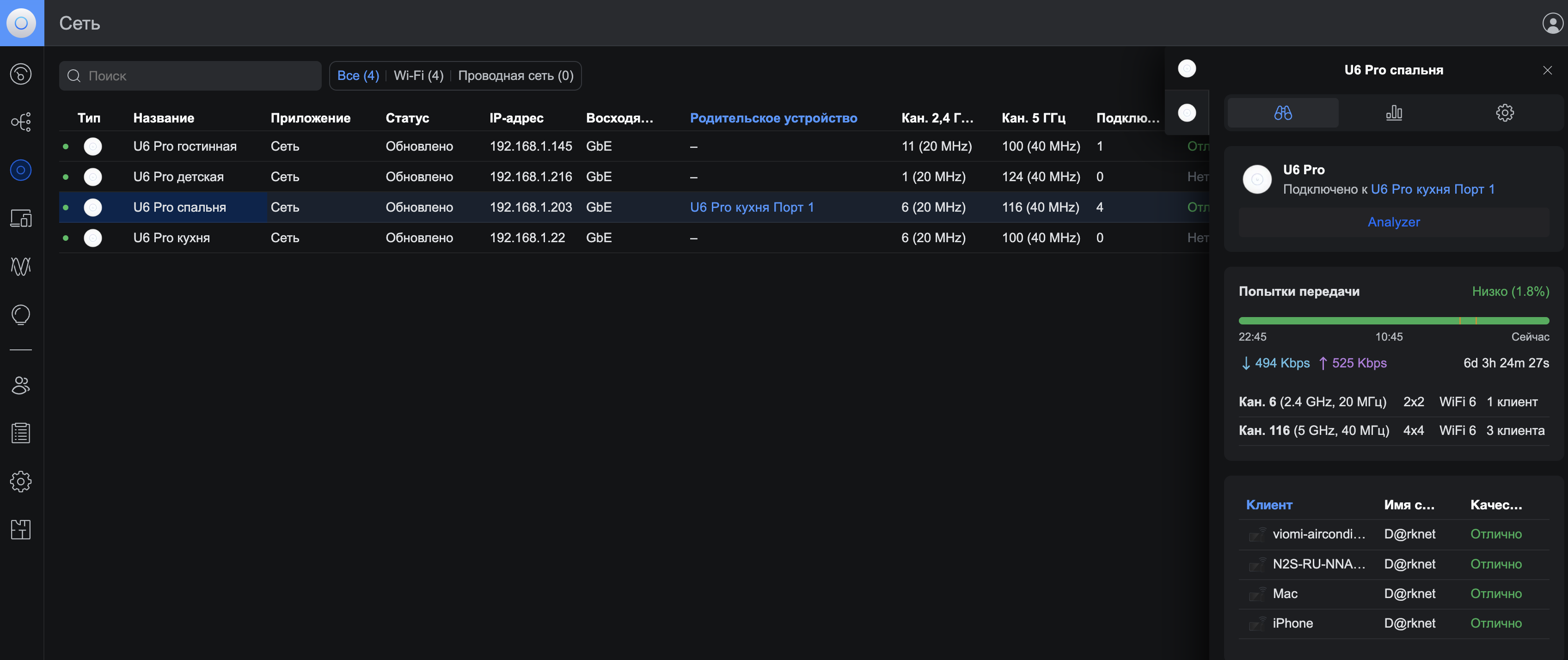
Task: Filter devices by Wi-Fi (4)
Action: coord(418,75)
